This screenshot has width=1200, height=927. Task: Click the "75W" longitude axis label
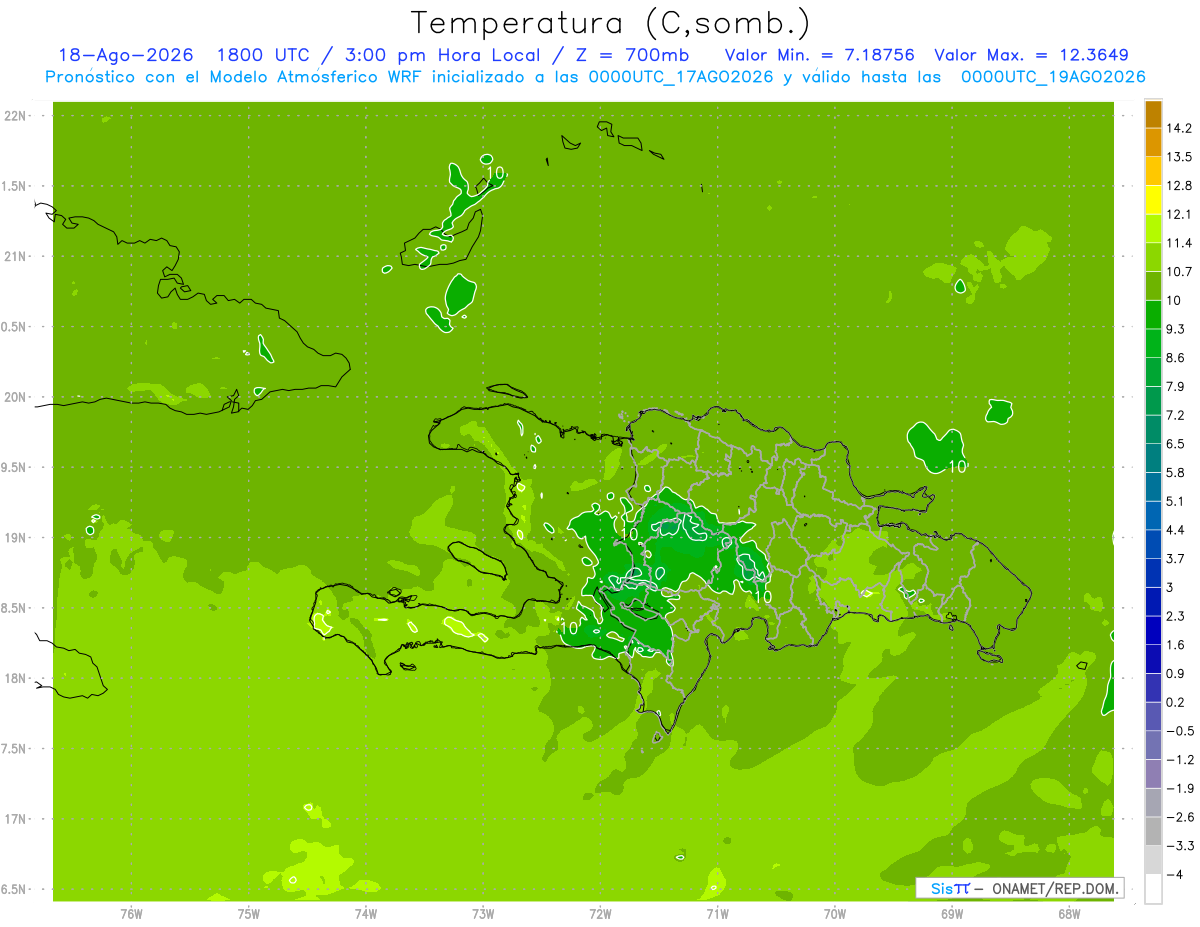point(249,913)
